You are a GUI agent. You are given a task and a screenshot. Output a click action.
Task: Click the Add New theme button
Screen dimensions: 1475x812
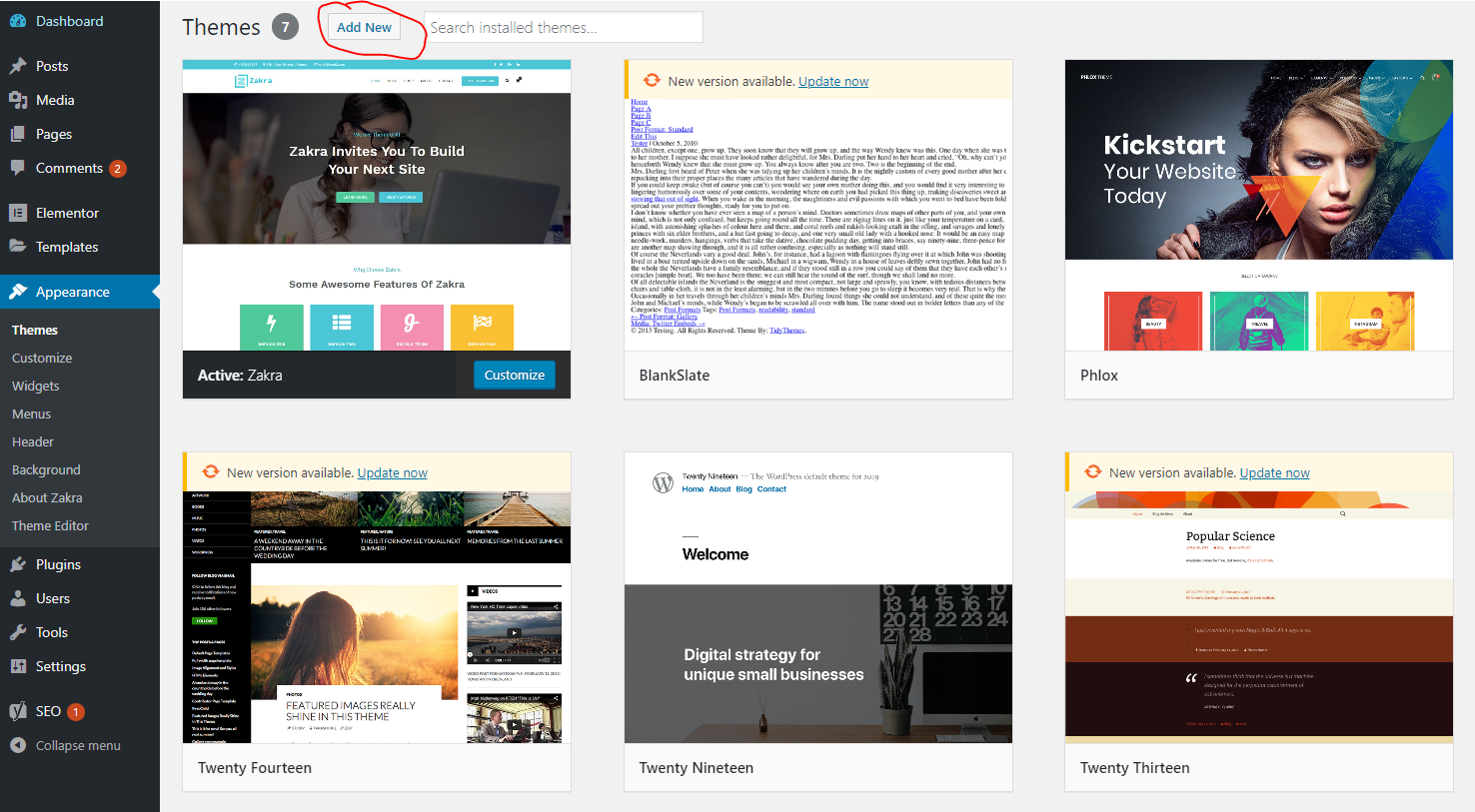(x=364, y=27)
